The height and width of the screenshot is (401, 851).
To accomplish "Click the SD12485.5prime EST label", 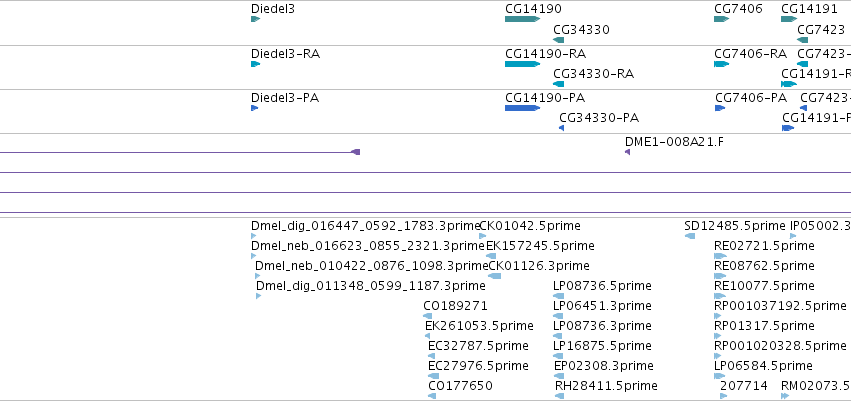I will tap(735, 226).
